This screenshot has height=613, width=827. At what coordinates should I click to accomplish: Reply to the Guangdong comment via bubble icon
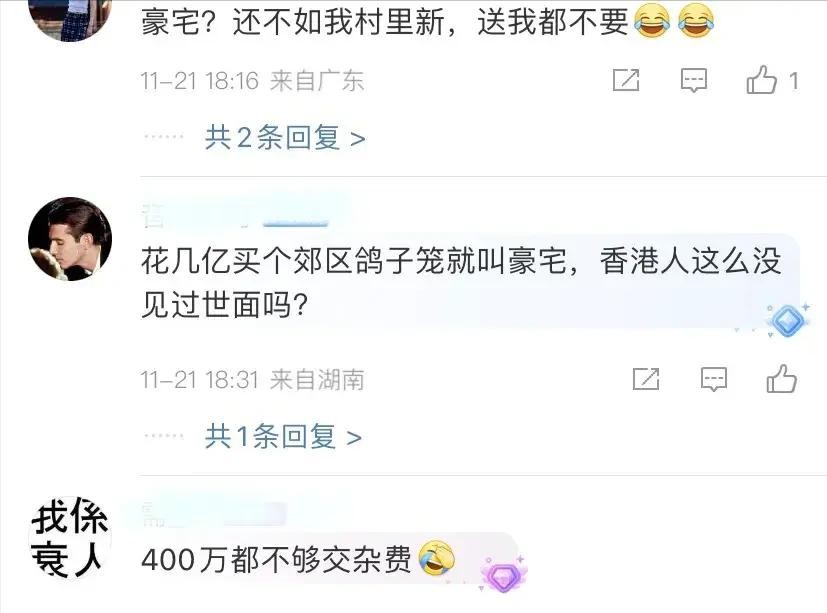pyautogui.click(x=694, y=80)
